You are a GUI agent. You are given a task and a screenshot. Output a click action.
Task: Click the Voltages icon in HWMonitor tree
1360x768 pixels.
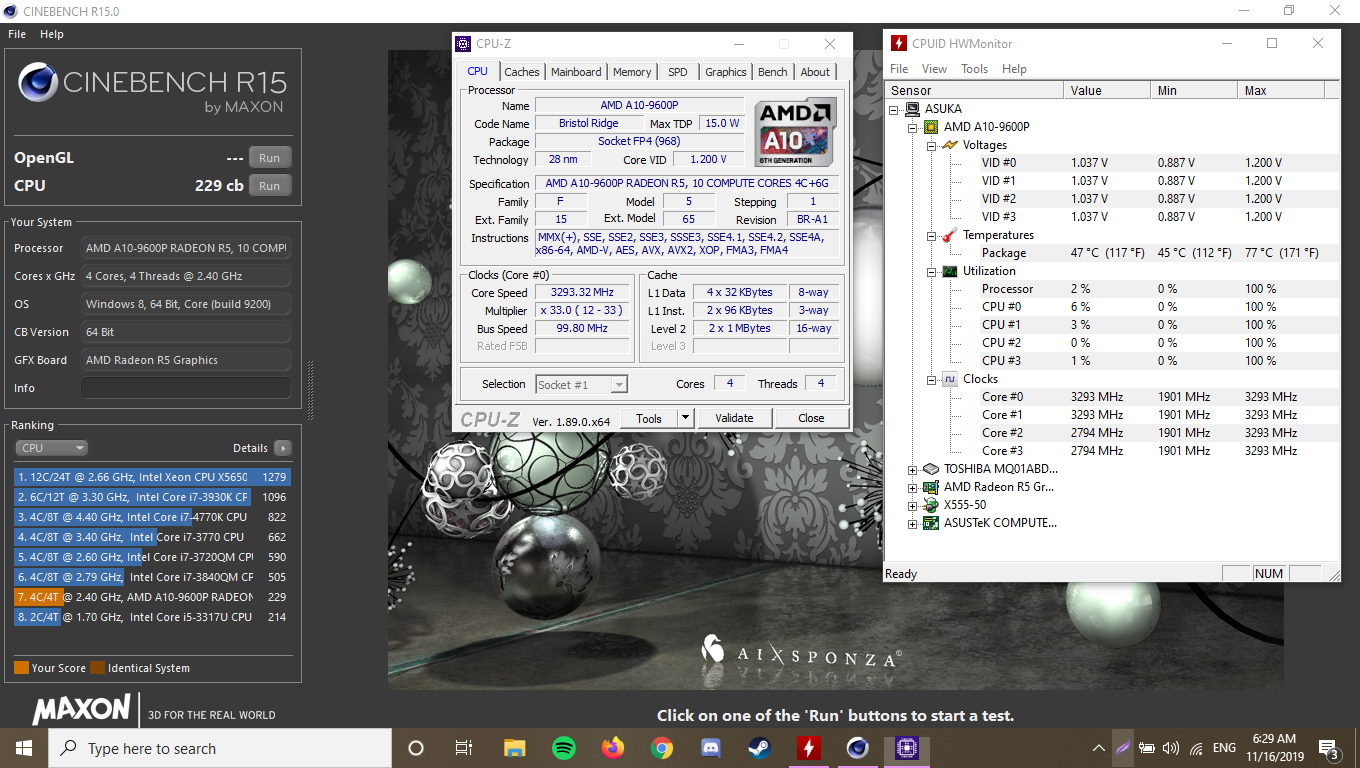click(x=950, y=145)
